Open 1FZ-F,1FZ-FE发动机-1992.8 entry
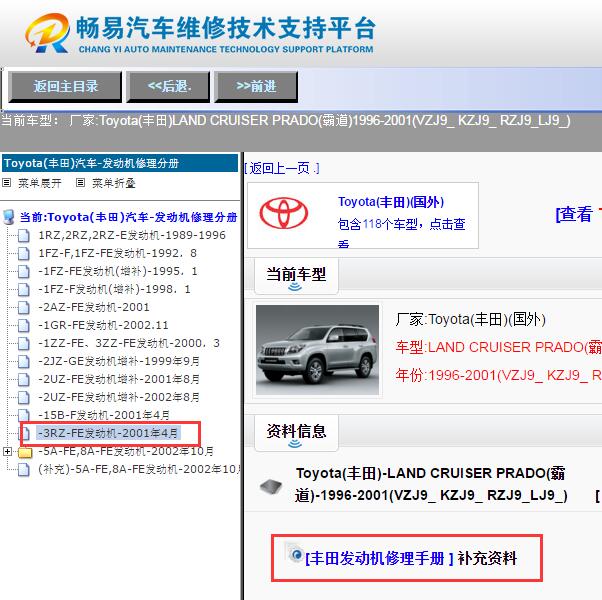602x600 pixels. pyautogui.click(x=117, y=253)
